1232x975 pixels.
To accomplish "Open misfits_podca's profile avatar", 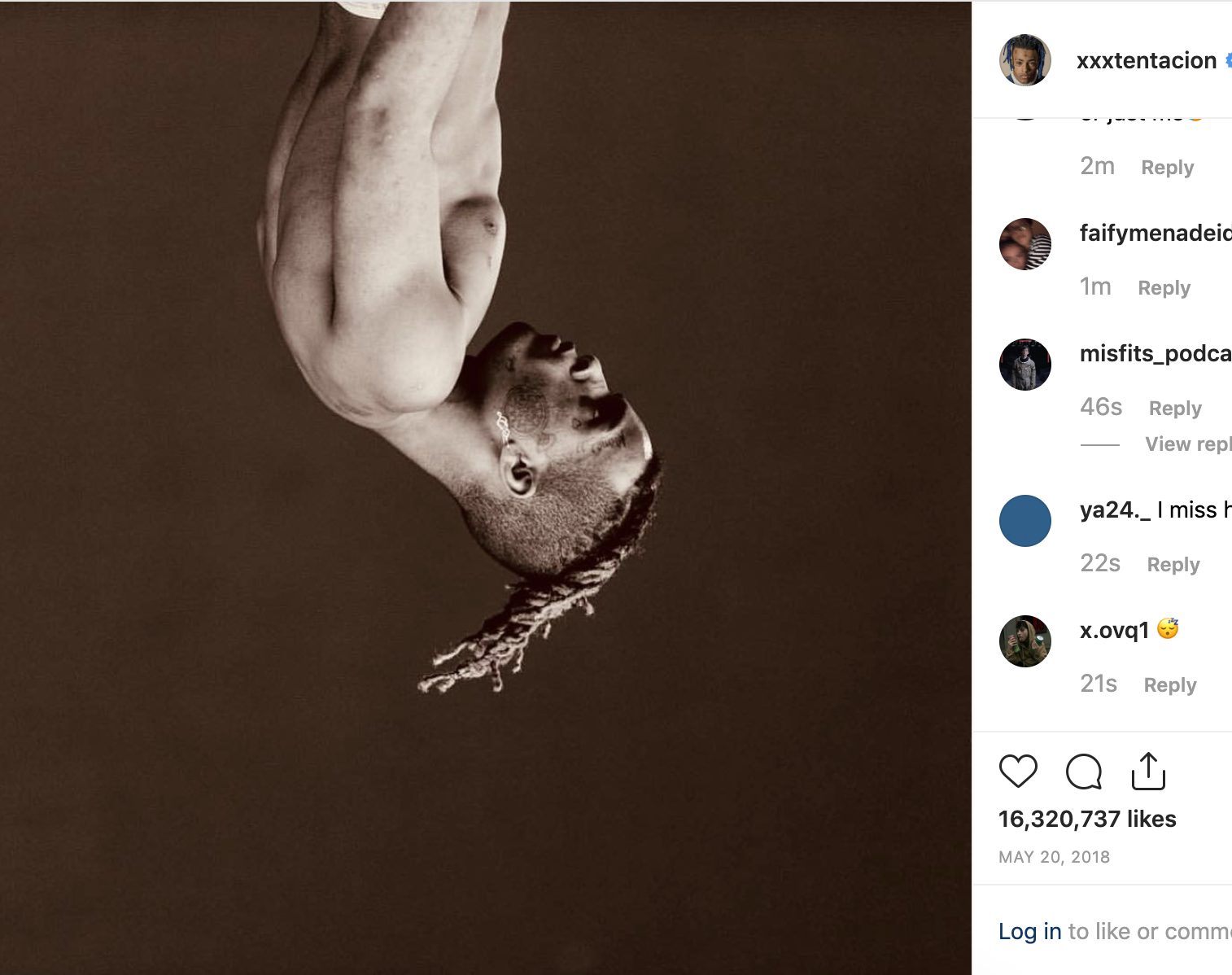I will [1024, 365].
